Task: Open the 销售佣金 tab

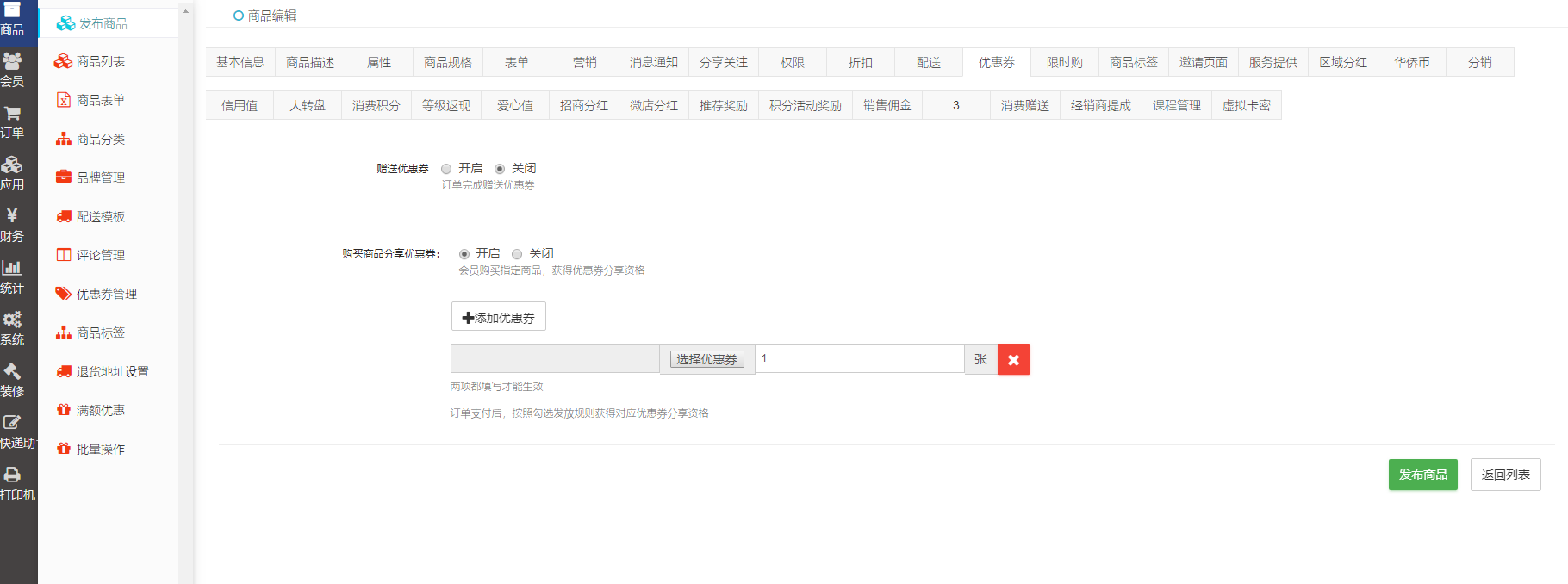Action: [887, 105]
